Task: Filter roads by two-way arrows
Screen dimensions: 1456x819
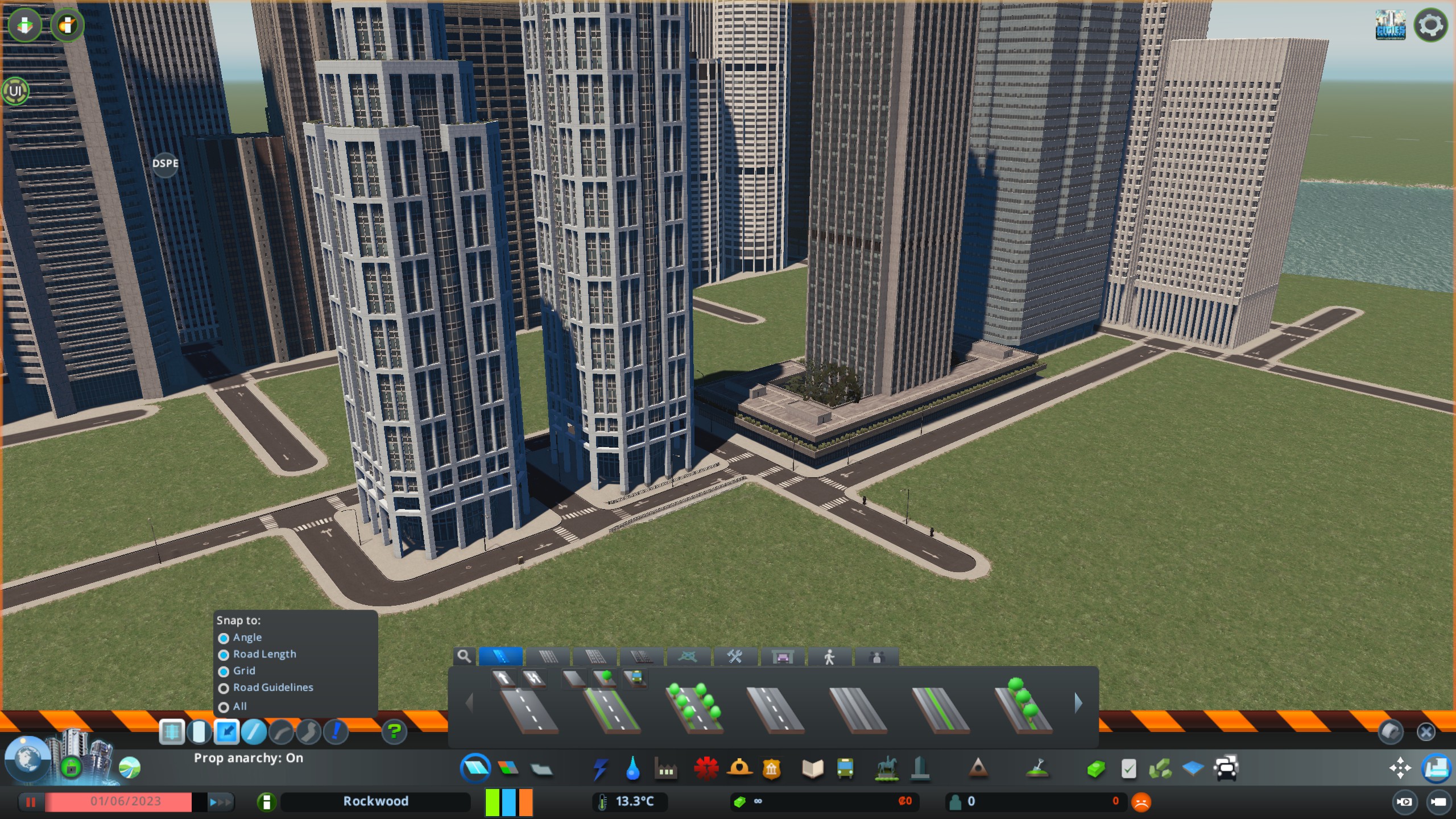Action: [533, 678]
